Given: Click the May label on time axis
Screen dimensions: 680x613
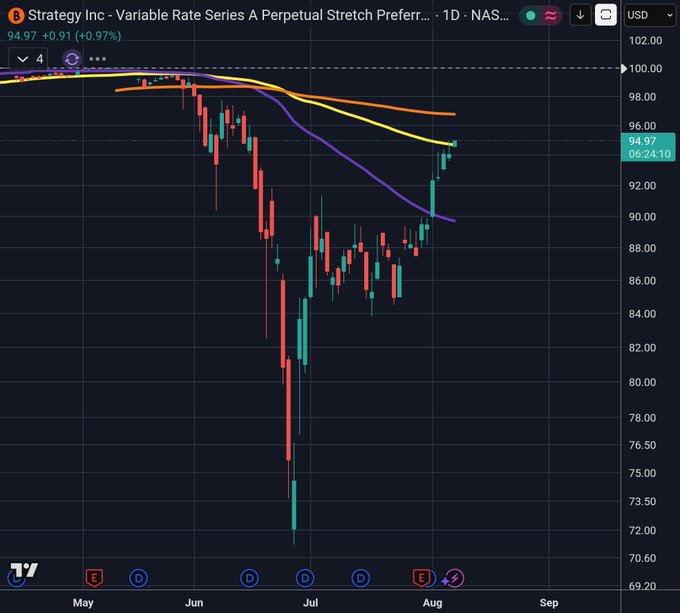Looking at the screenshot, I should click(x=83, y=603).
